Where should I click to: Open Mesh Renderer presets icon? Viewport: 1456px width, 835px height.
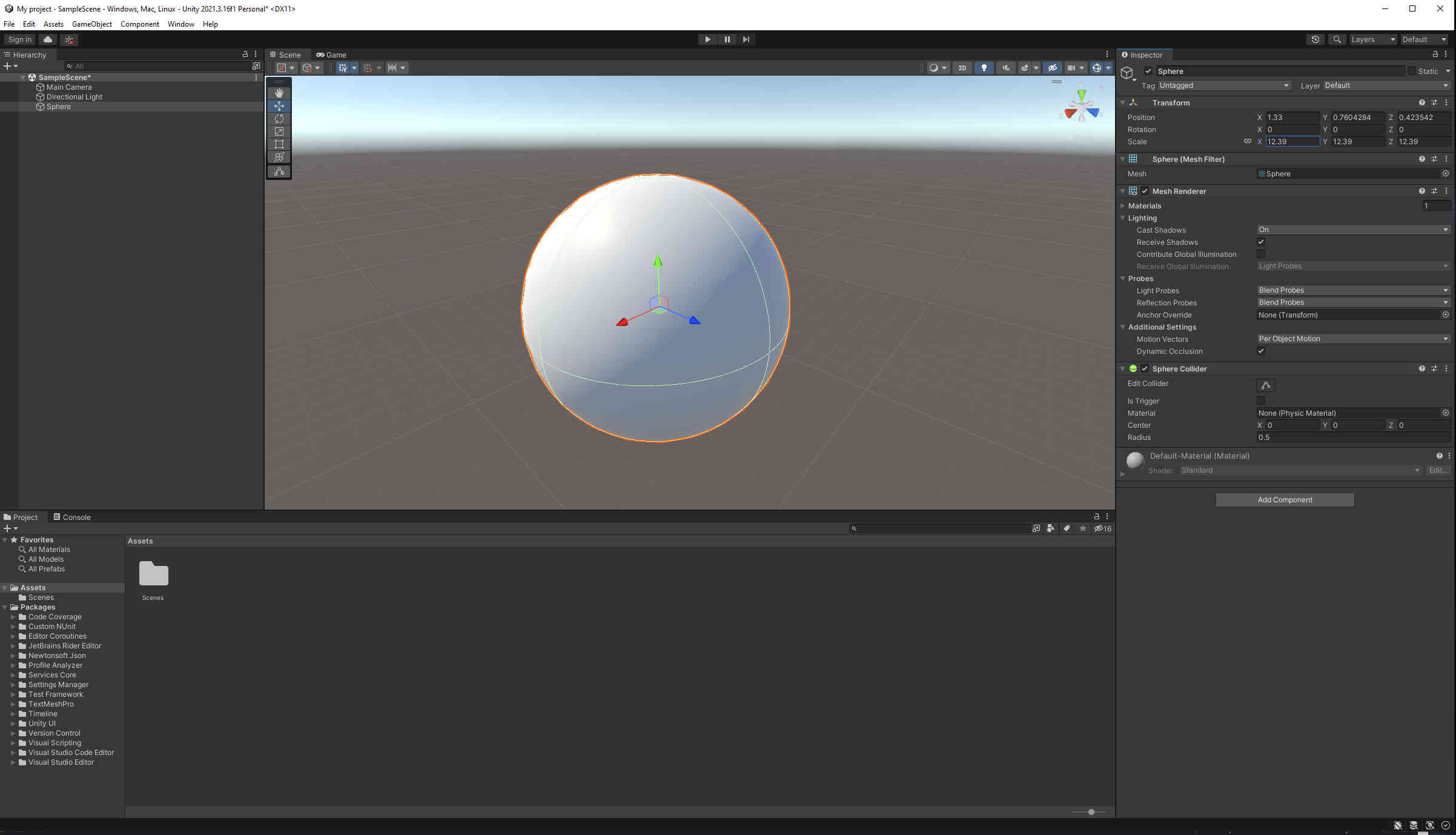point(1434,191)
